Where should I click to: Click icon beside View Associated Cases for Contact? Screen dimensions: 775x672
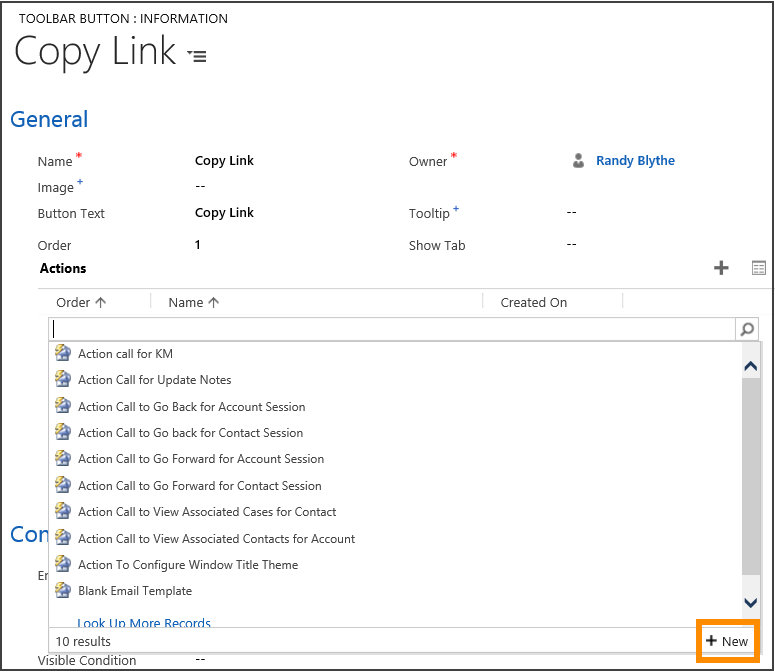coord(63,511)
